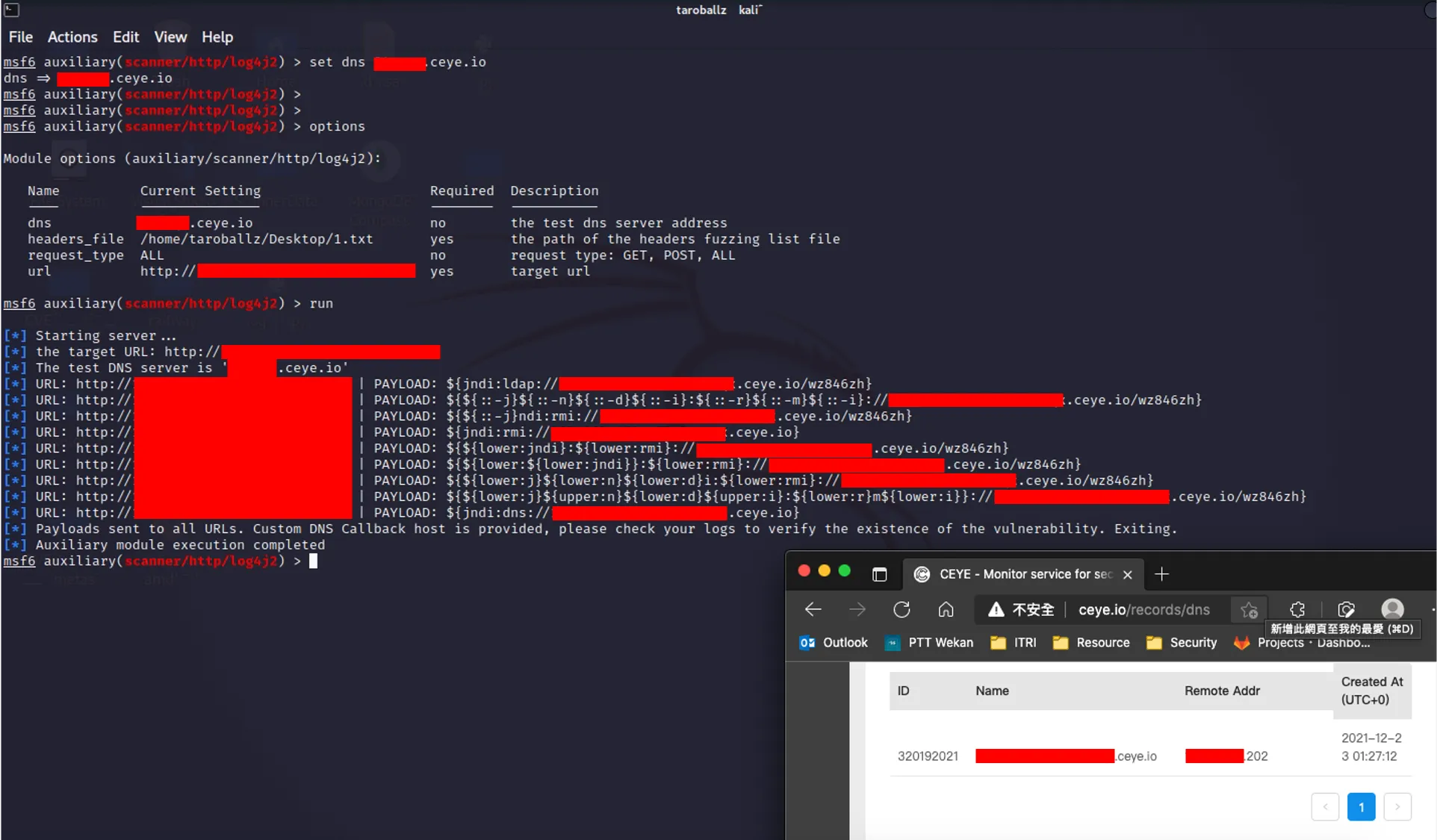This screenshot has height=840, width=1437.
Task: Open the vertical tabs panel icon
Action: click(x=879, y=574)
